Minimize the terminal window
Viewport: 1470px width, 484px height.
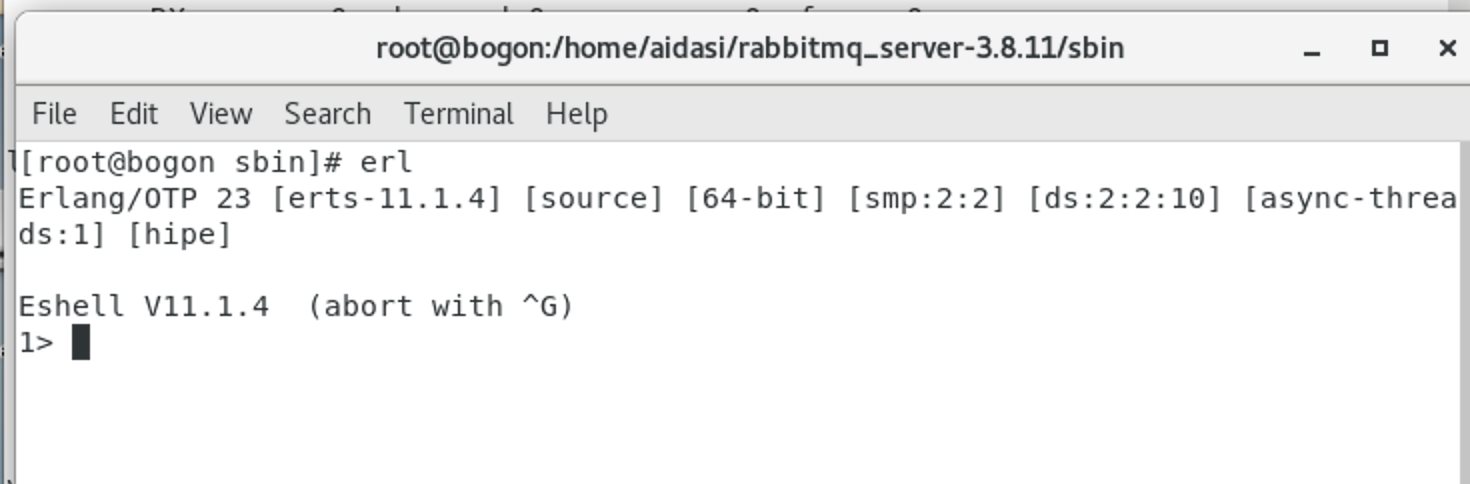[1313, 48]
